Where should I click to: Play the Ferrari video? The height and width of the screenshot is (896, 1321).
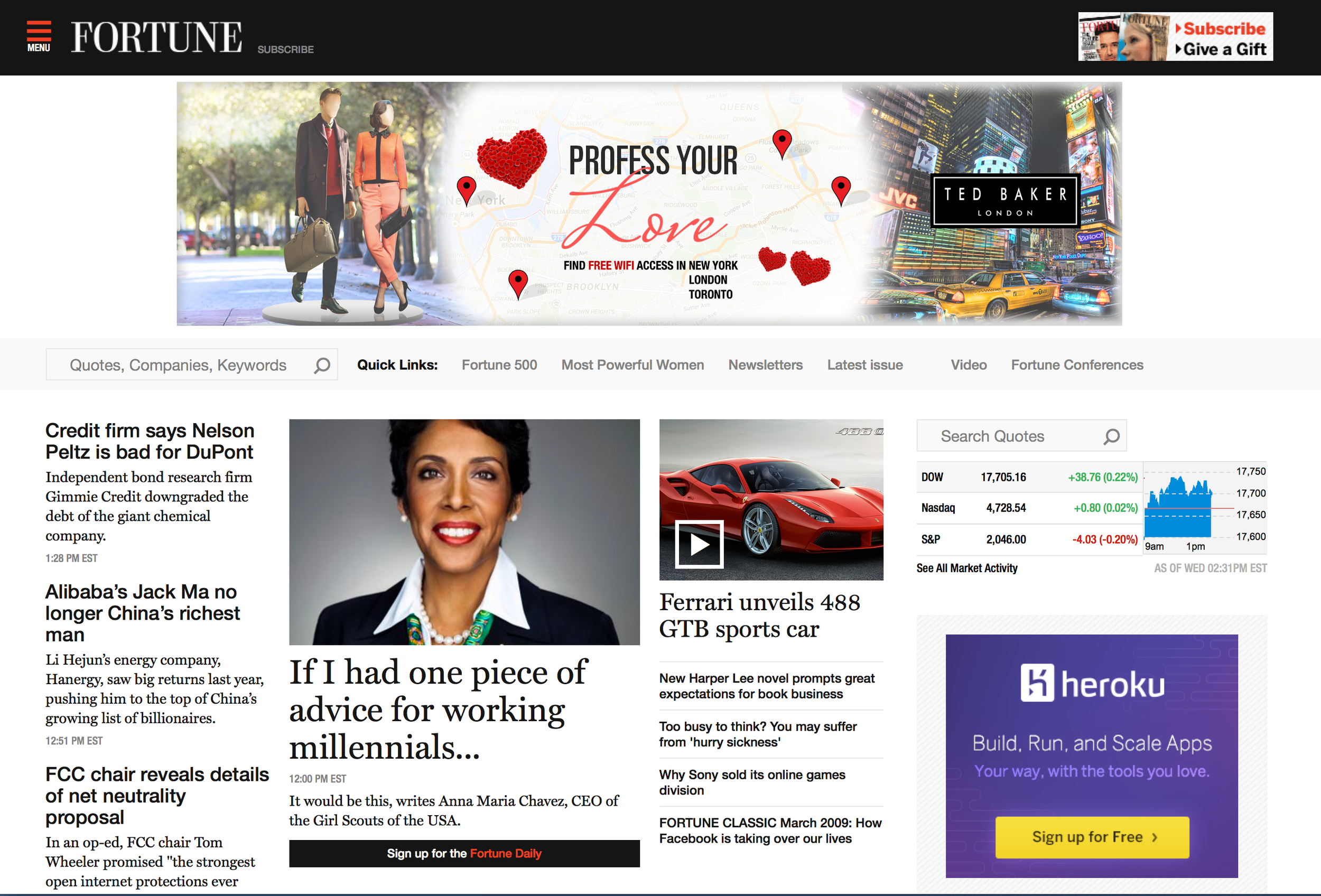coord(699,544)
